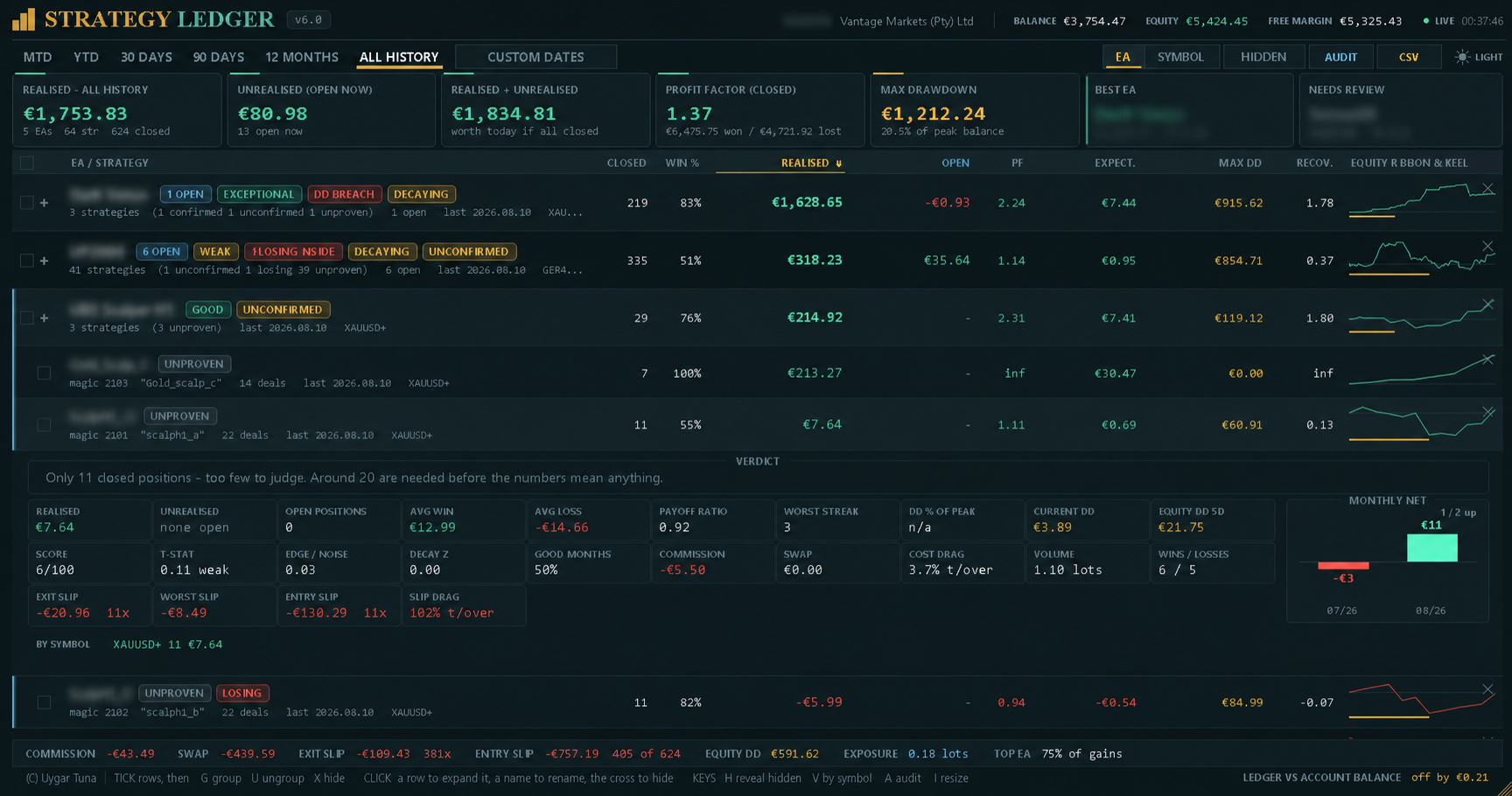Open the SYMBOL grouping tab

tap(1180, 57)
